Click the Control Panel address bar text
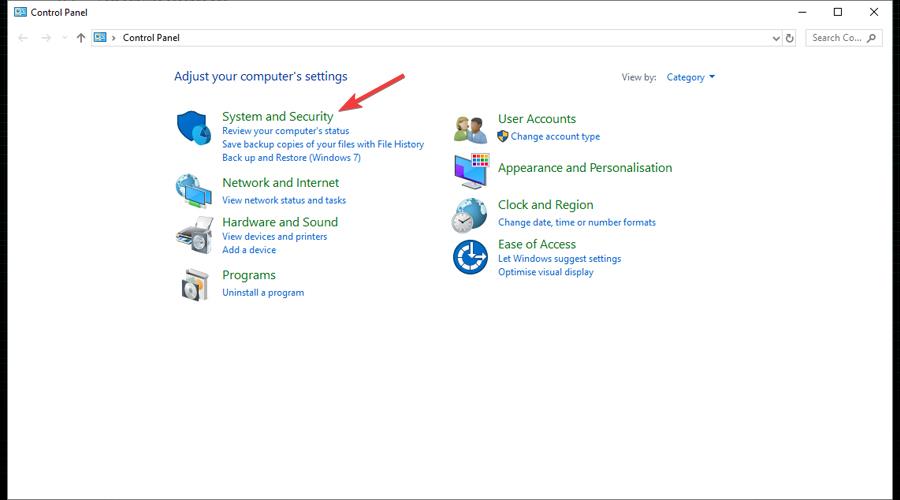The image size is (900, 500). click(151, 38)
